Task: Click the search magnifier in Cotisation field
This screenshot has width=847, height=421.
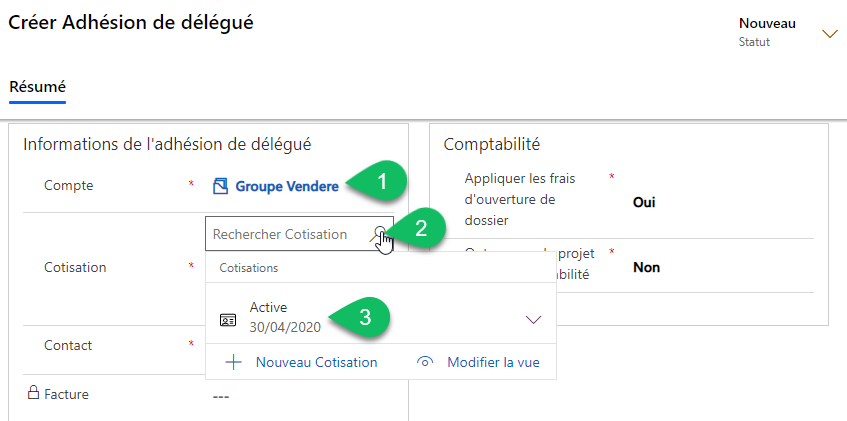Action: pos(380,233)
